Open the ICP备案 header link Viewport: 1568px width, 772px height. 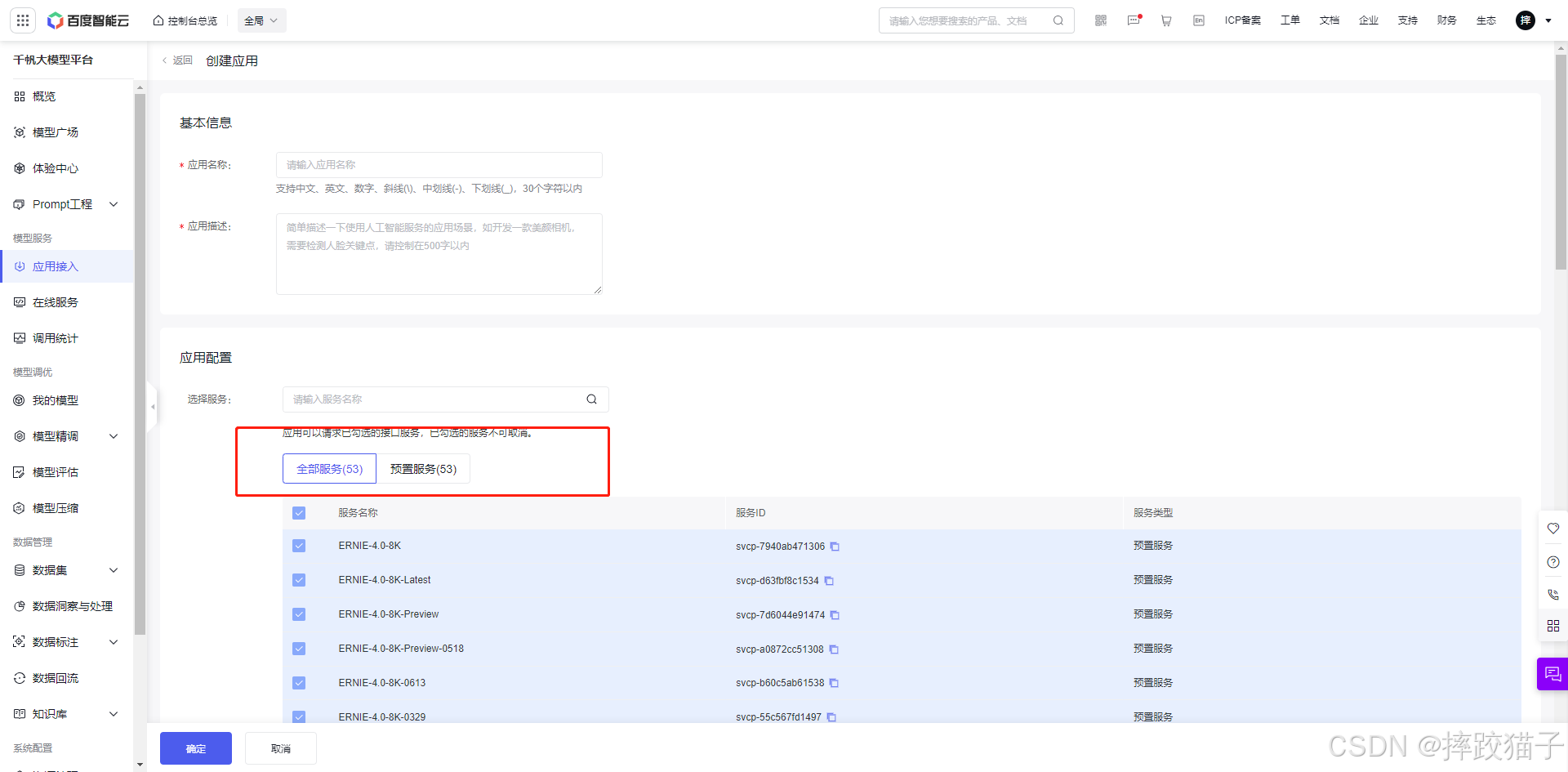point(1243,20)
